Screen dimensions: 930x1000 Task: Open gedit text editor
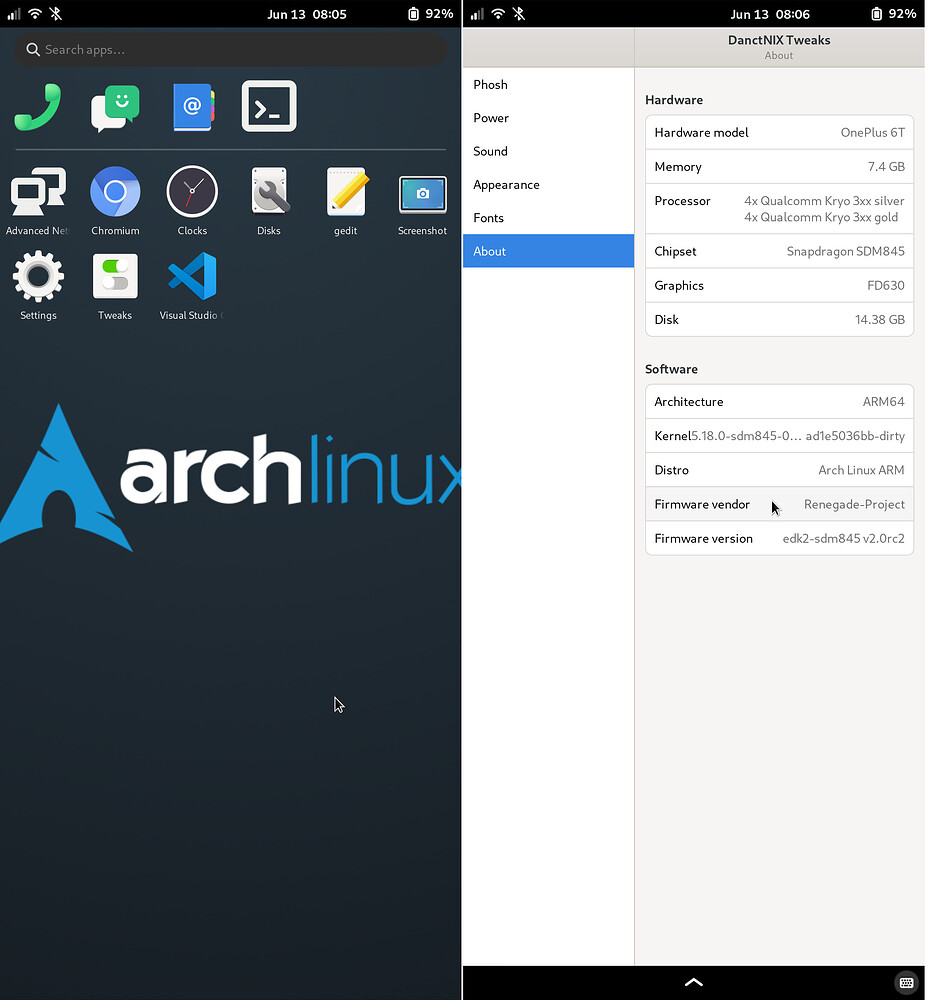click(x=346, y=201)
